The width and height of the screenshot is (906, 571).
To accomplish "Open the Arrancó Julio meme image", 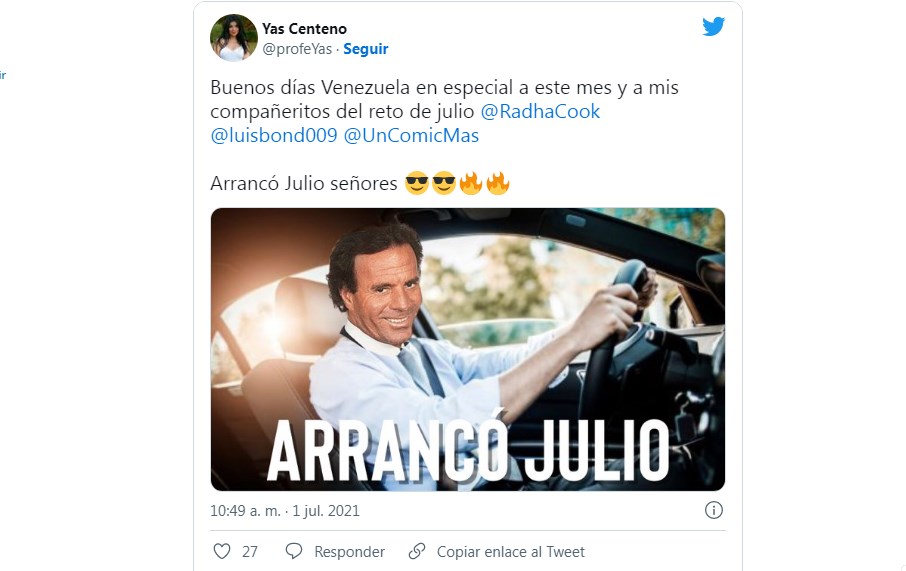I will point(467,349).
